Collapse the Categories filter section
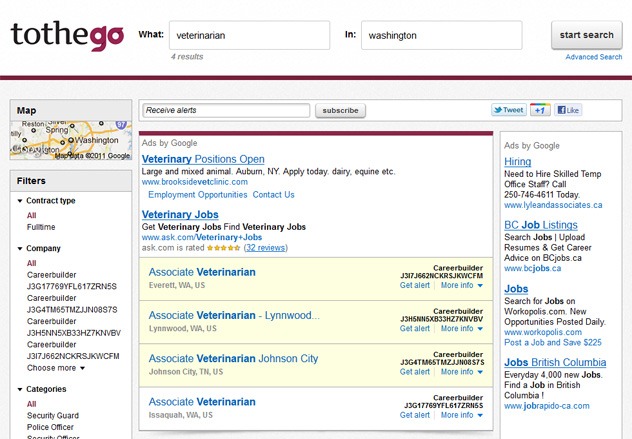The image size is (632, 439). tap(42, 389)
